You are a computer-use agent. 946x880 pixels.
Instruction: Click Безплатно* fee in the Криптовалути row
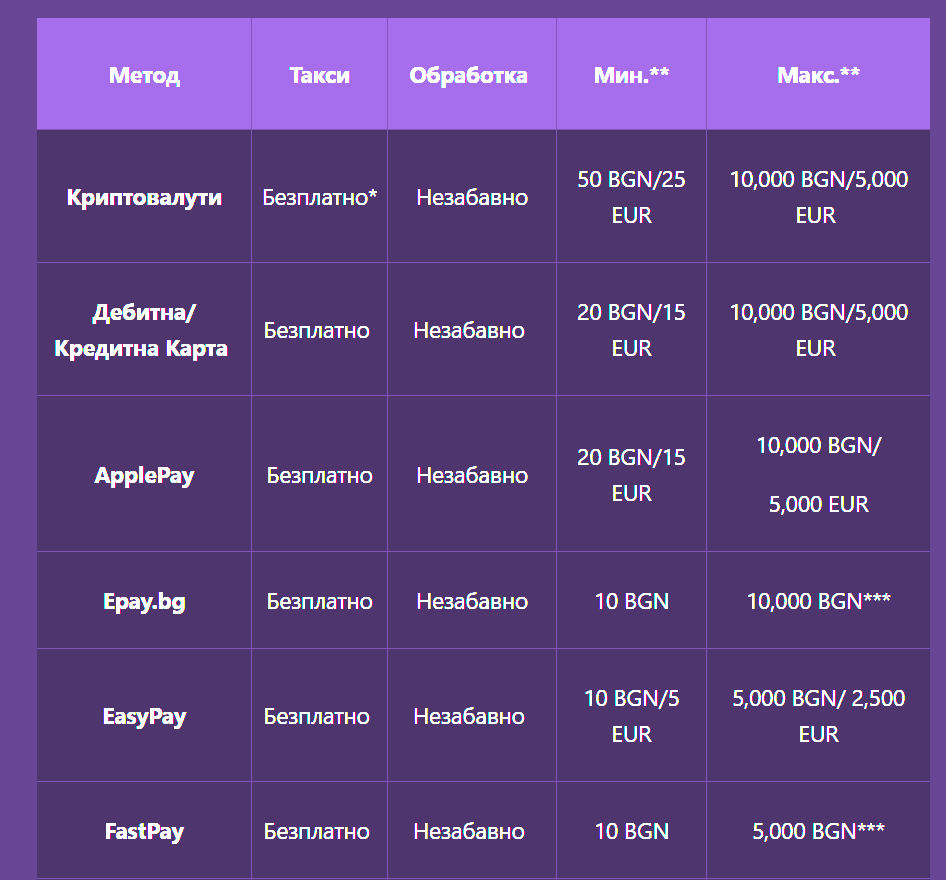pos(320,197)
